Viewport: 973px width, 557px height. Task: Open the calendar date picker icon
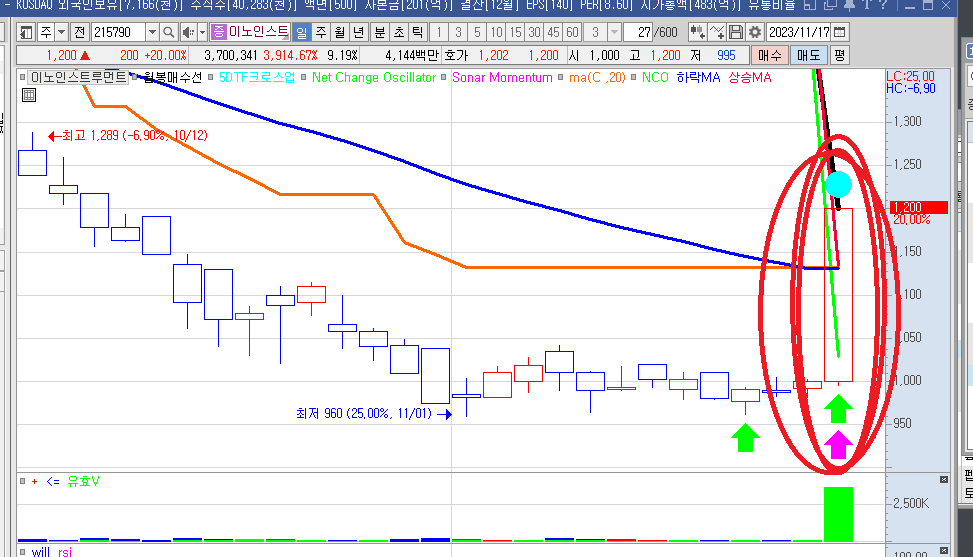839,32
